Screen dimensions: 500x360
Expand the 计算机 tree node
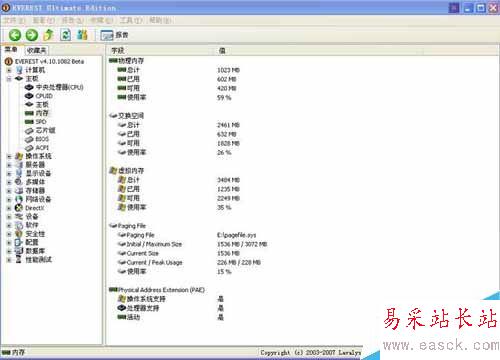9,70
